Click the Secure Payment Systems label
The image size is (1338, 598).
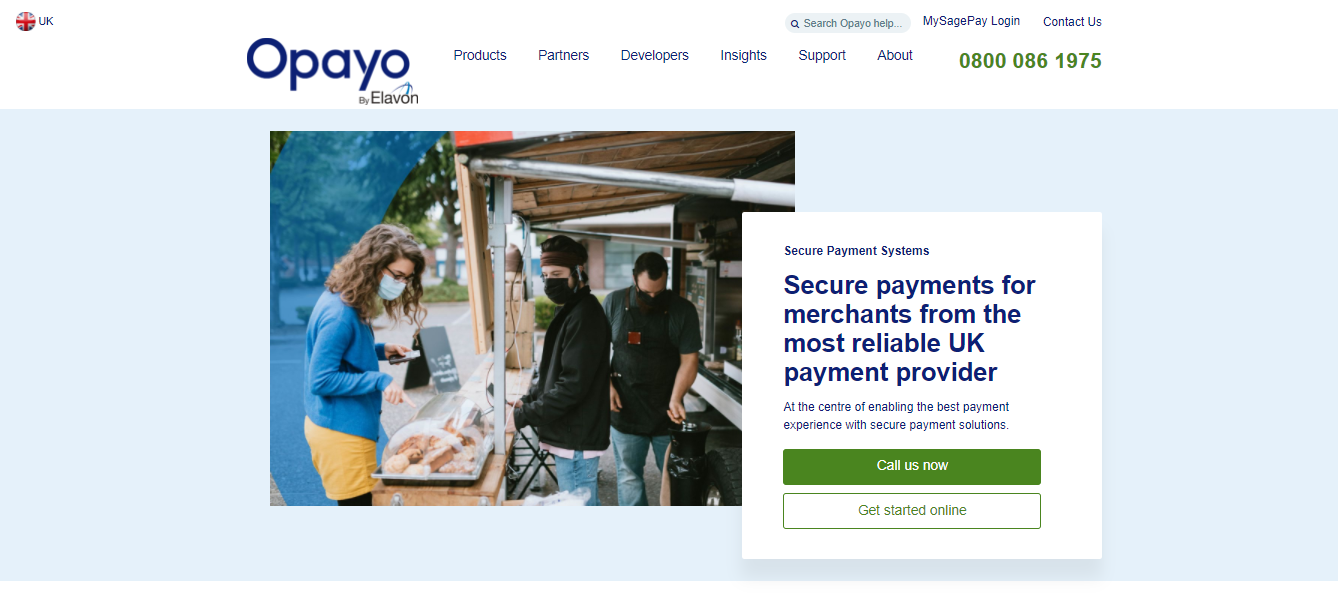point(857,251)
